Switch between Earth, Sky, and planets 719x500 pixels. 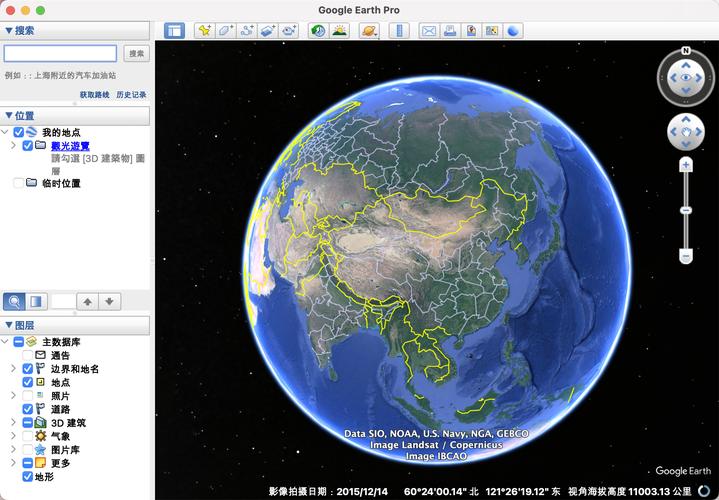pyautogui.click(x=370, y=31)
